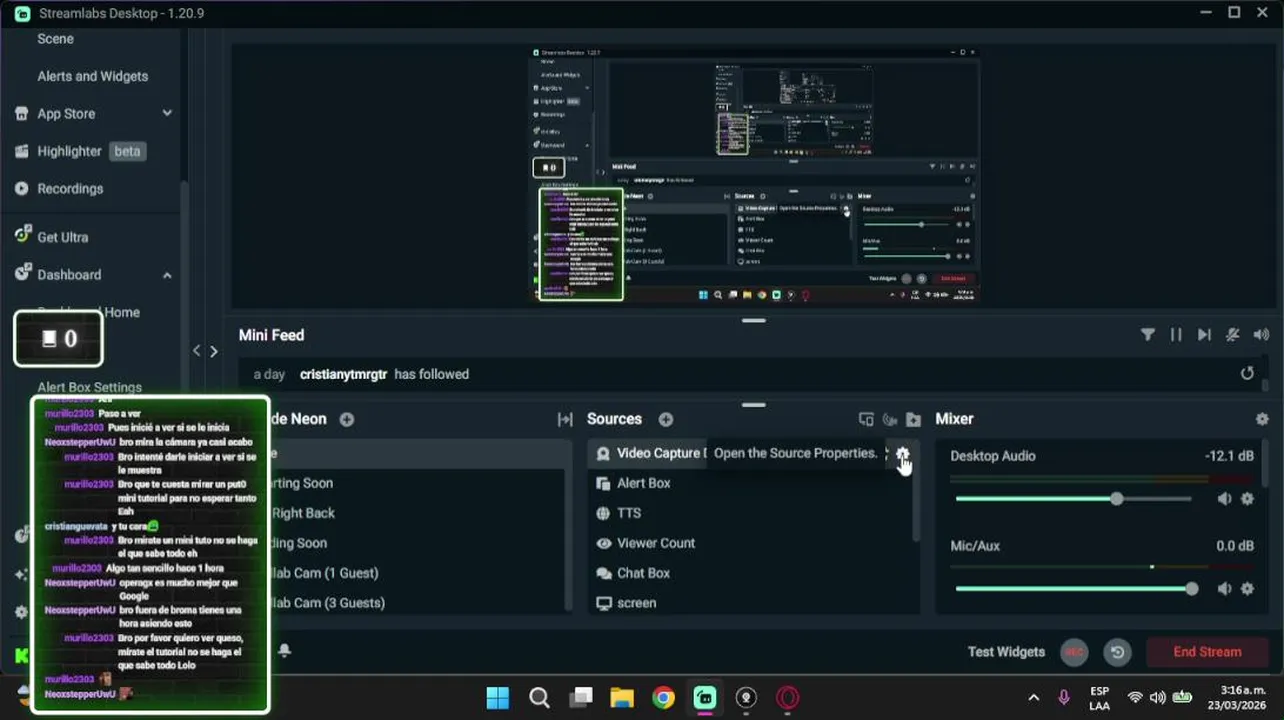Toggle system tray microphone icon

pos(1063,698)
